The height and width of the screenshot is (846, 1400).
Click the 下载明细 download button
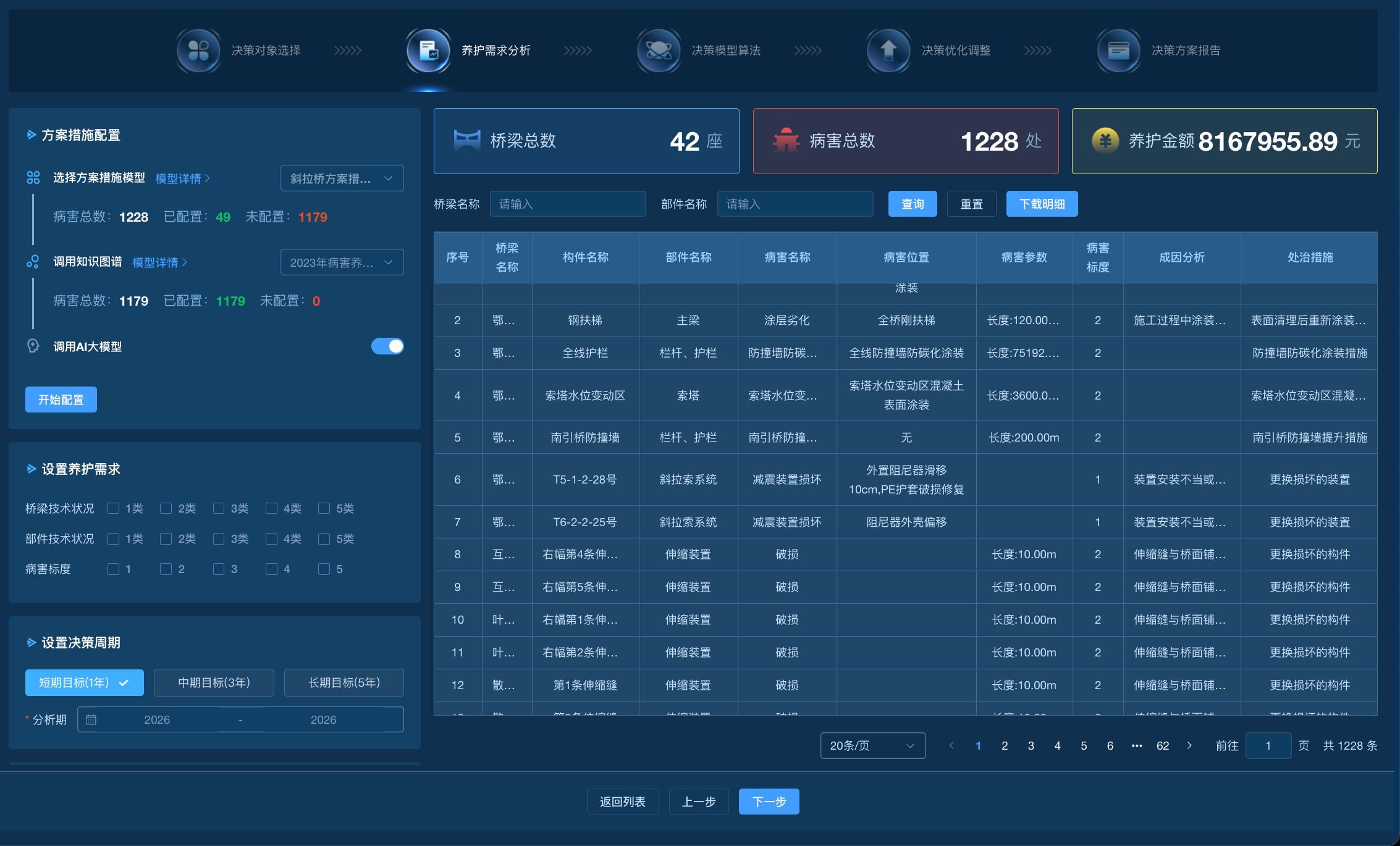[x=1042, y=204]
